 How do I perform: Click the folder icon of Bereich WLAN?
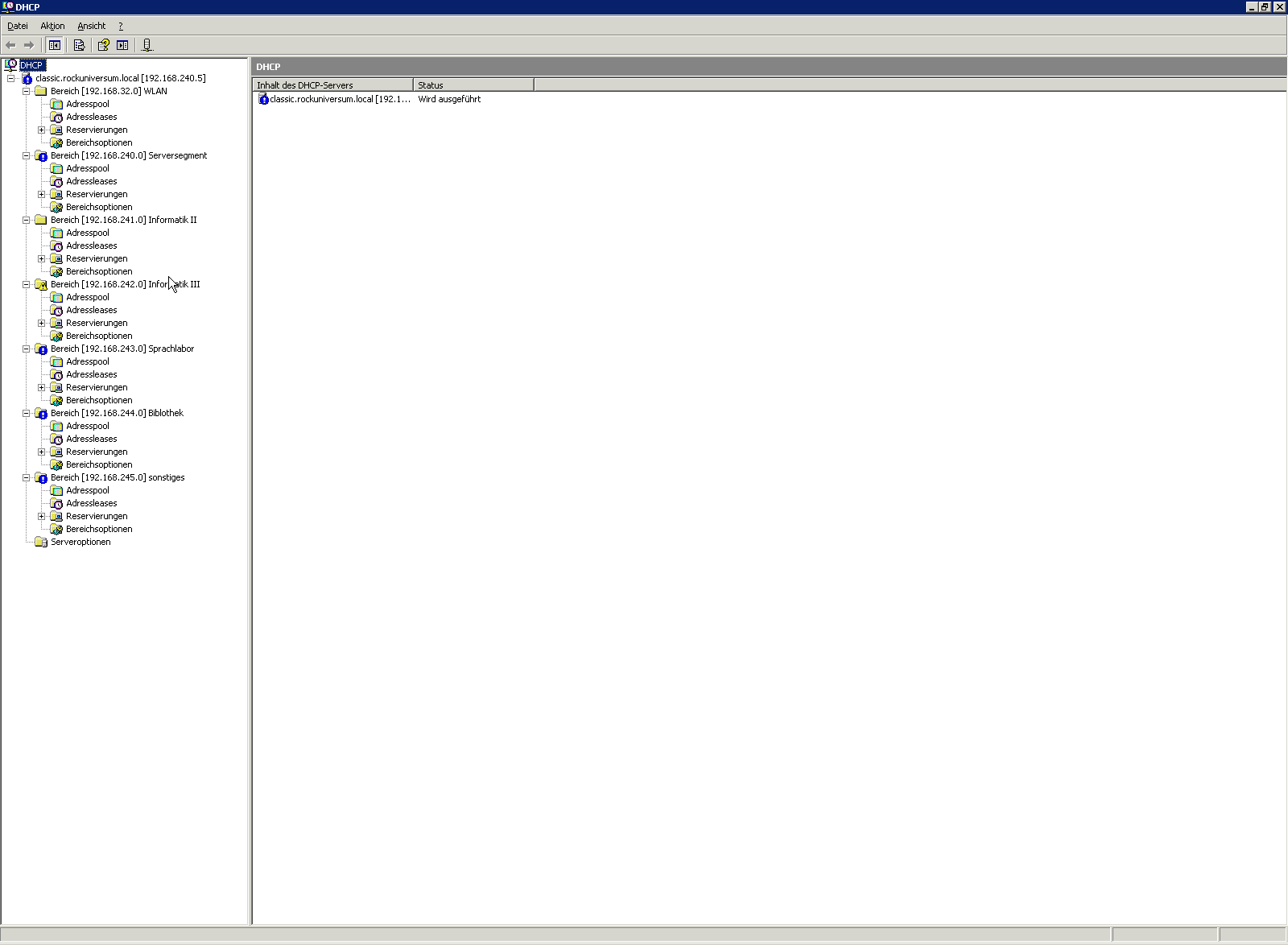(41, 91)
